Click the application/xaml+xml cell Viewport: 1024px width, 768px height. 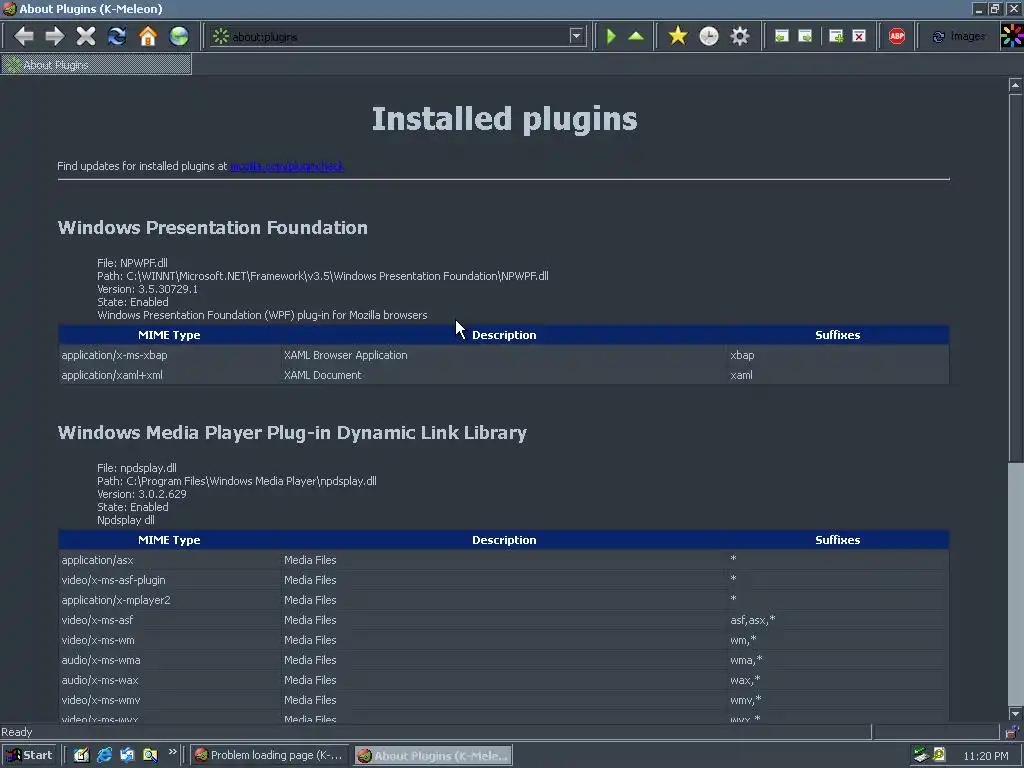pos(170,375)
